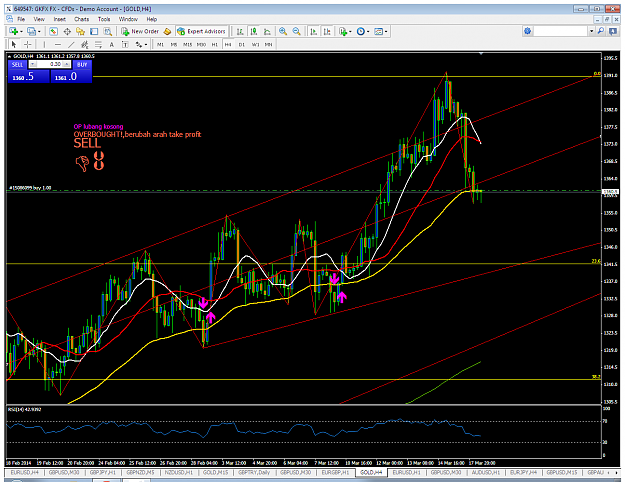Switch to the EURJPY,H4 chart tab

click(523, 472)
